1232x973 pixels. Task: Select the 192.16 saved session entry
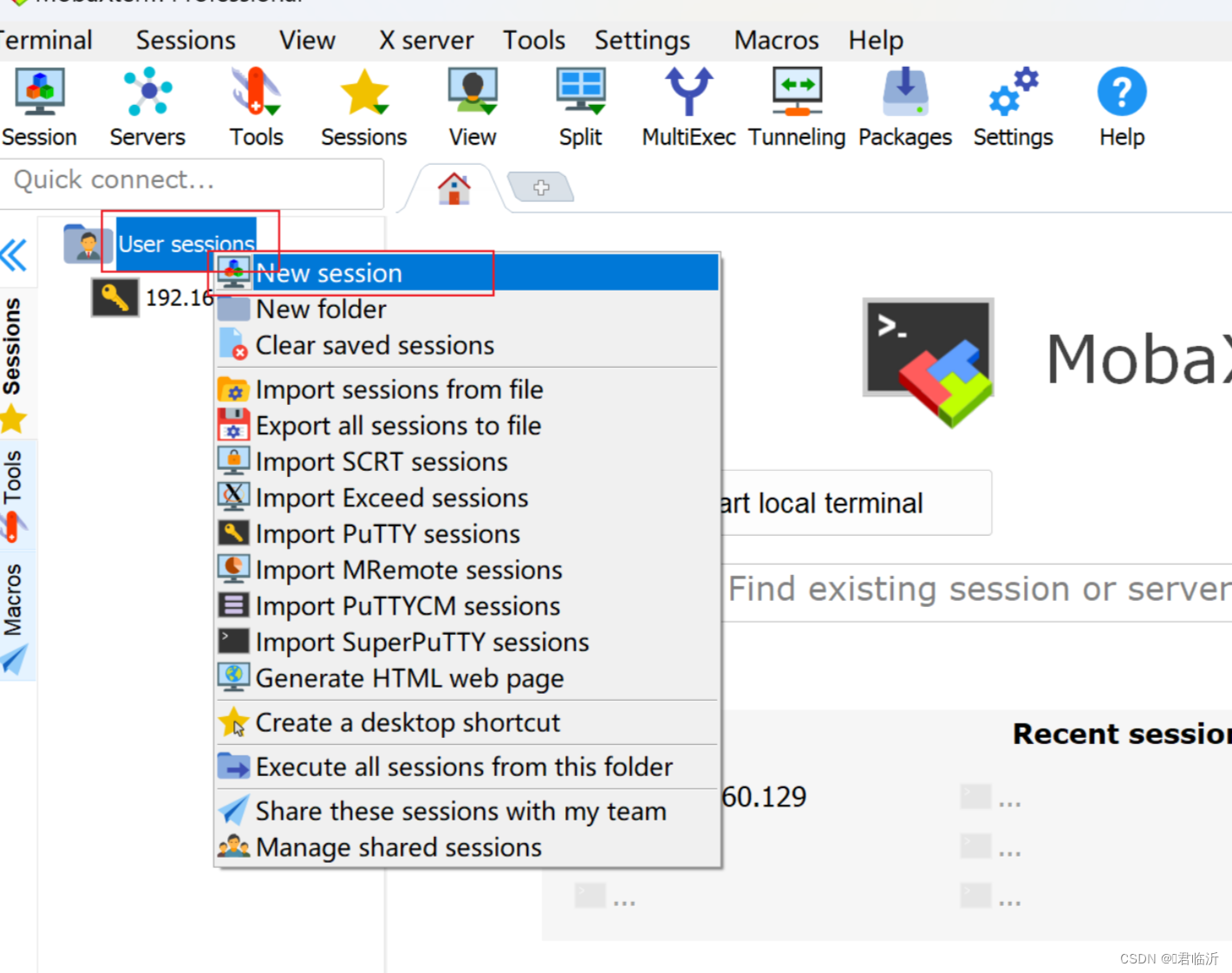tap(153, 297)
